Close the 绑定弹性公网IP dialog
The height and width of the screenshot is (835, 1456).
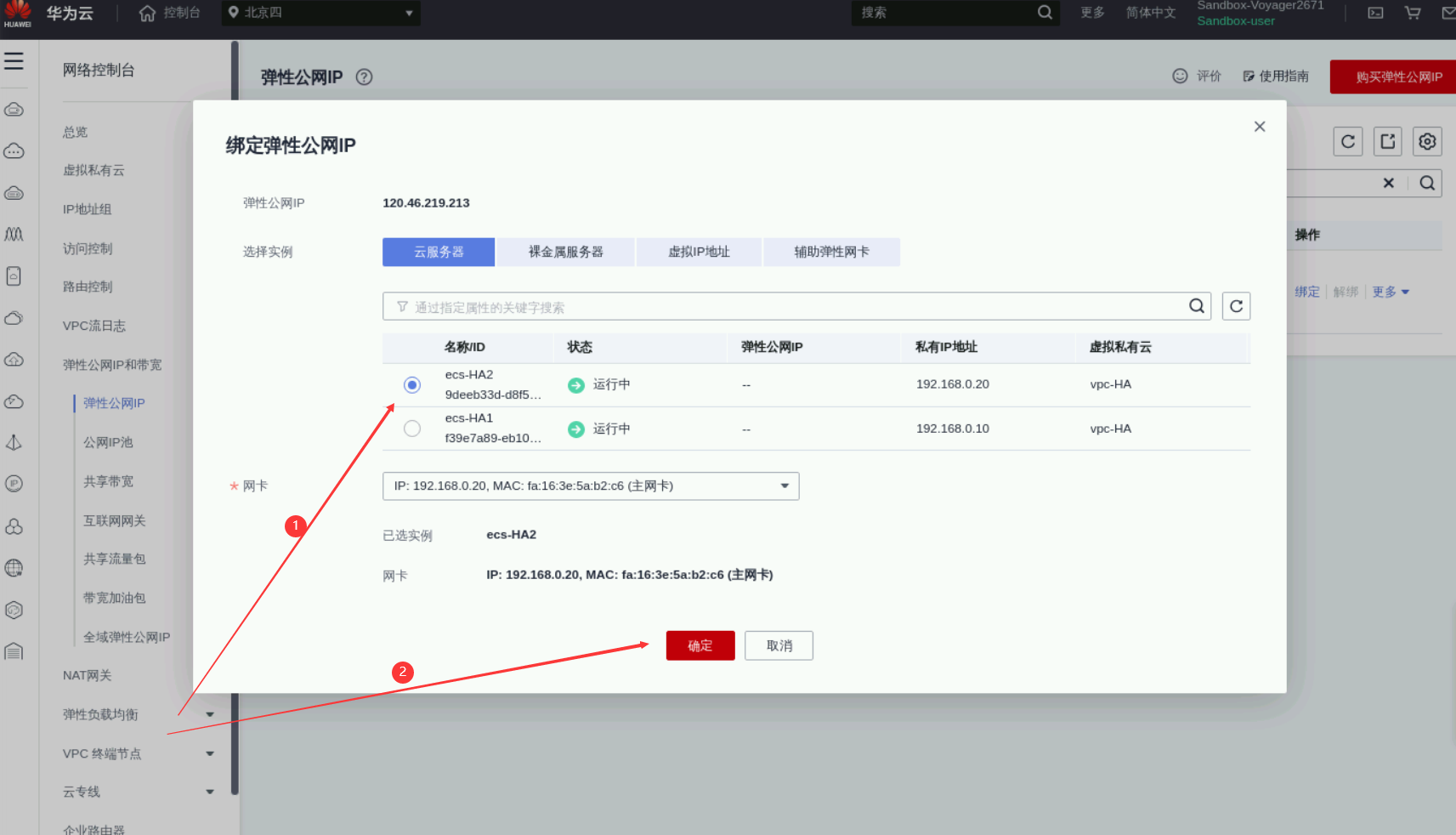[x=1260, y=127]
